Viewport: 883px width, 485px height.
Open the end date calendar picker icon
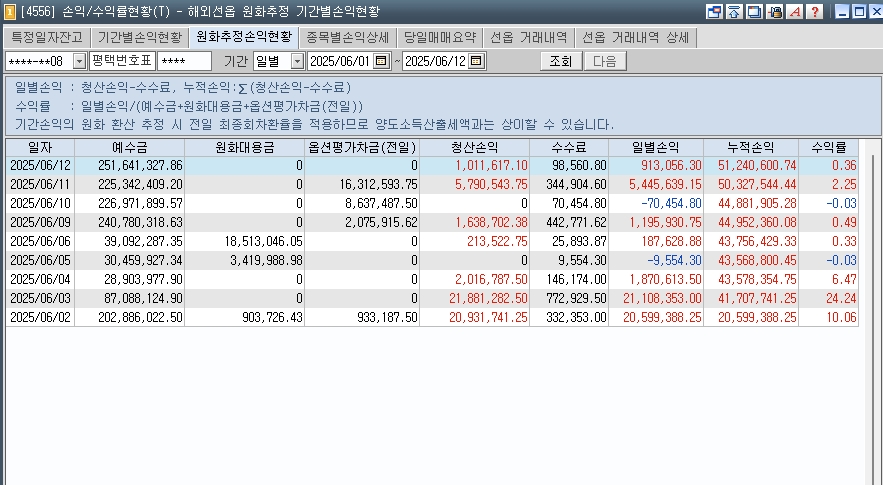point(476,61)
